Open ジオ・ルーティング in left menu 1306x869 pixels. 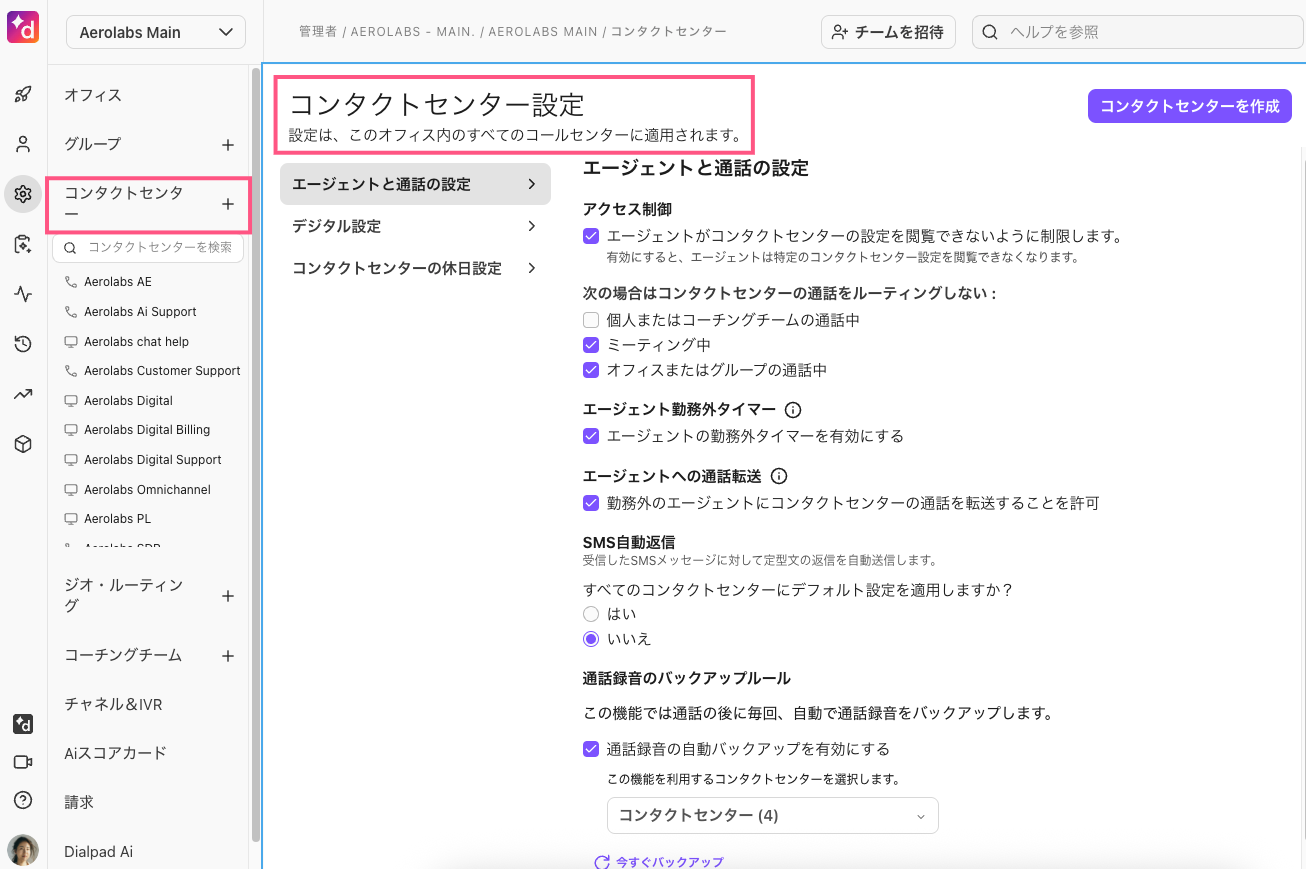pyautogui.click(x=124, y=595)
